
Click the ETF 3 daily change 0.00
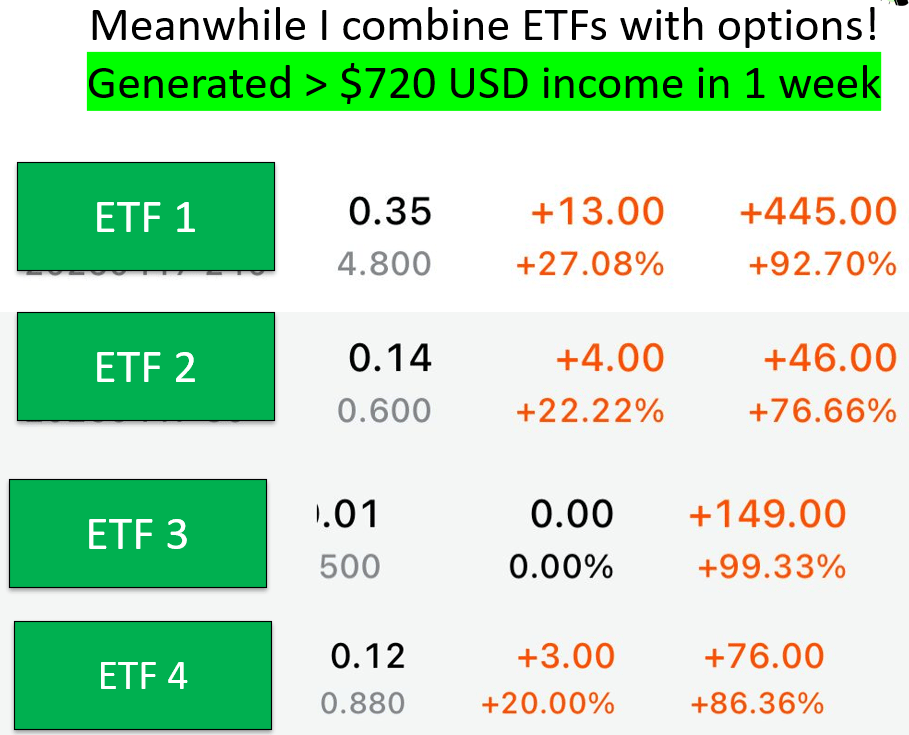pos(572,514)
